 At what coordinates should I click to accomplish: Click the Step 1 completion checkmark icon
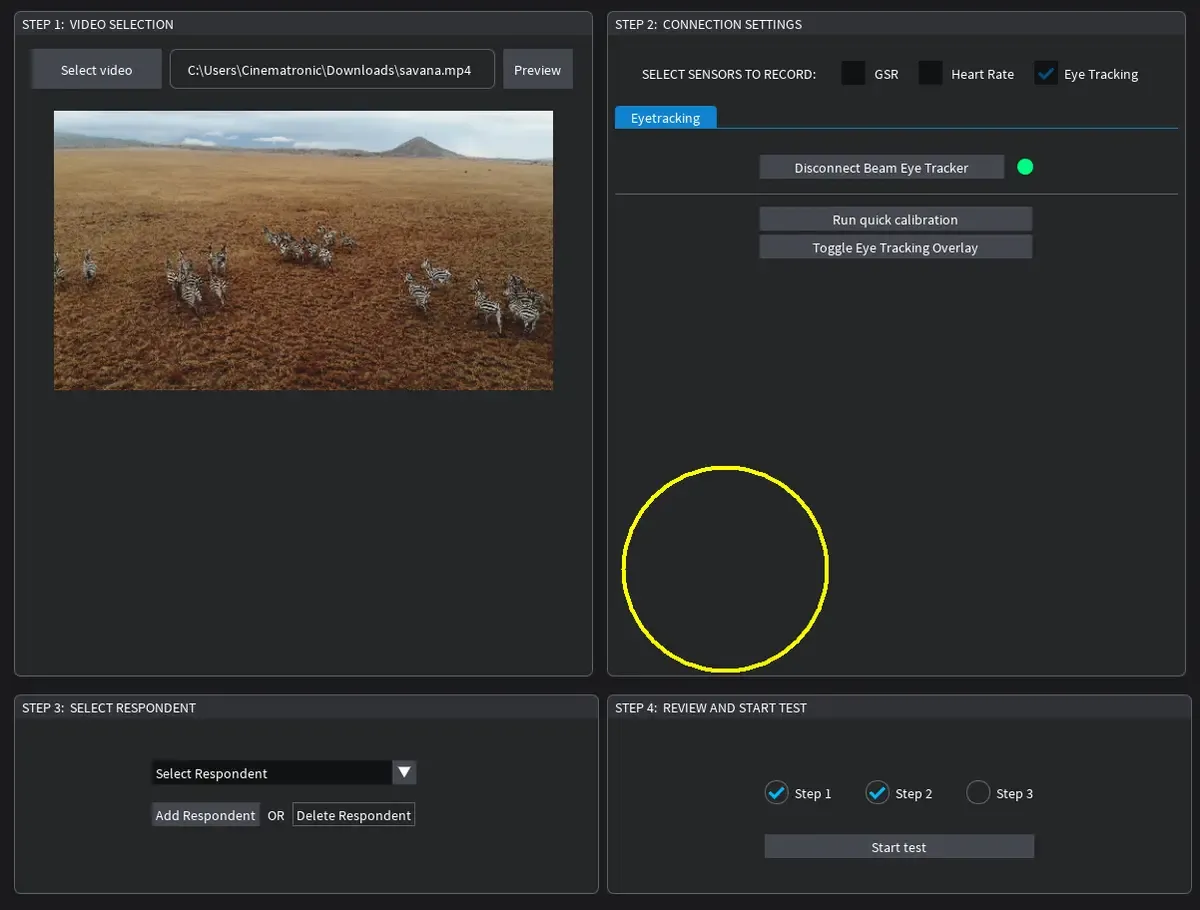pos(777,792)
